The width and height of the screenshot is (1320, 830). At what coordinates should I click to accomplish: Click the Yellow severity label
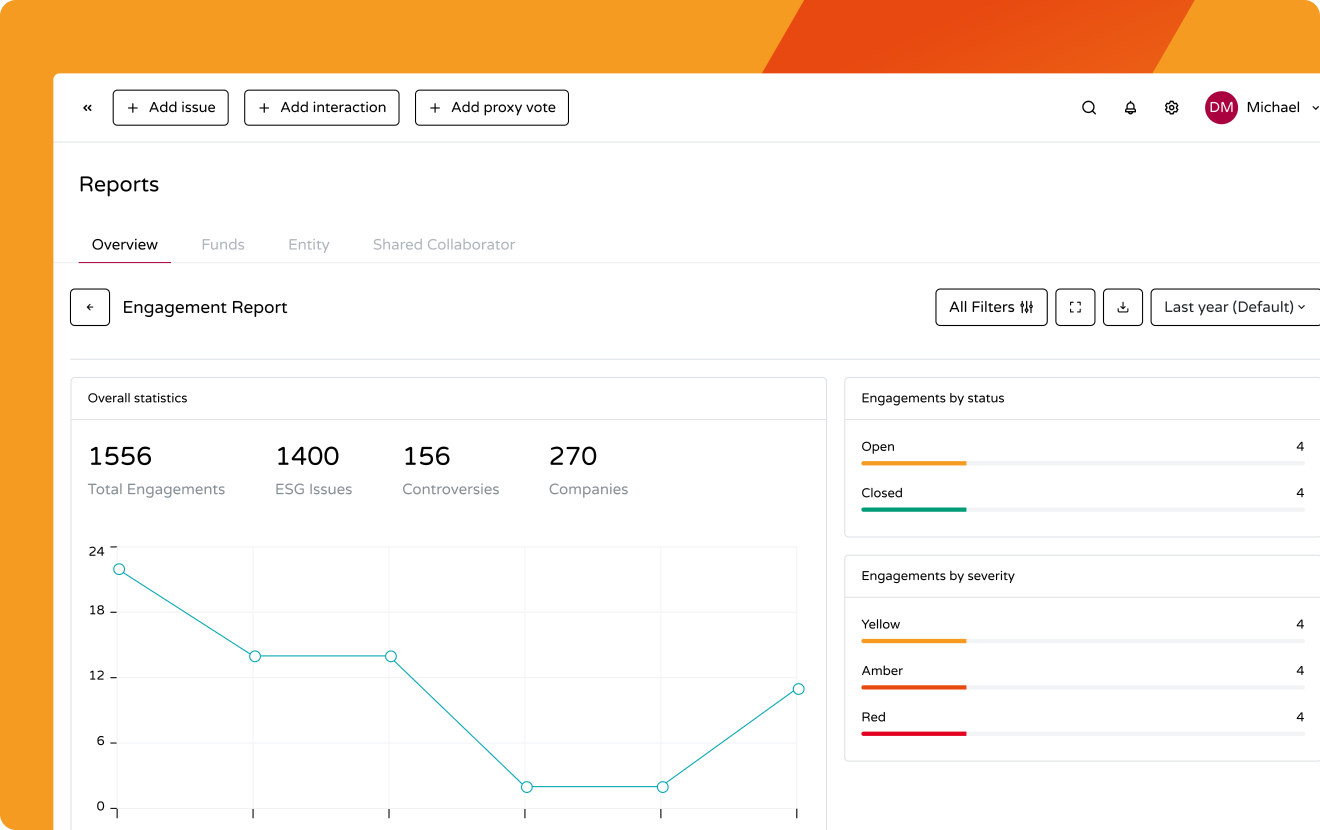(881, 624)
